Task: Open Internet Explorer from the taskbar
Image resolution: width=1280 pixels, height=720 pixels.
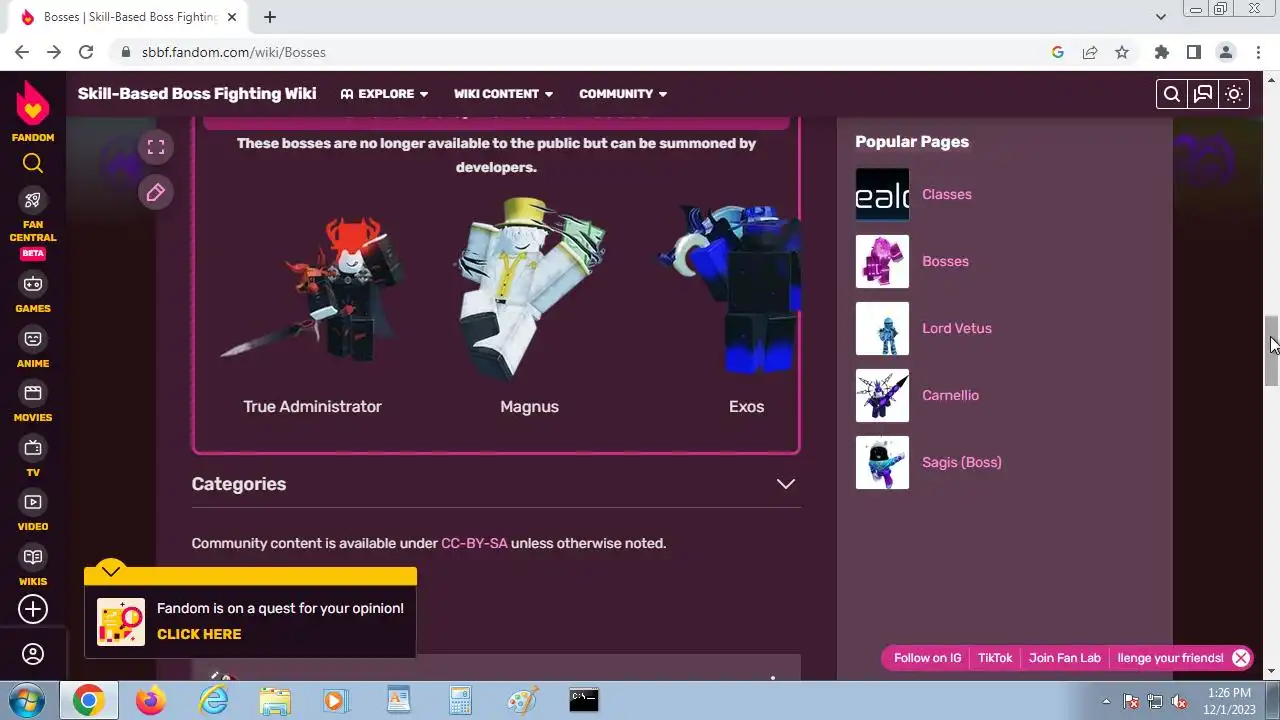Action: pos(213,701)
